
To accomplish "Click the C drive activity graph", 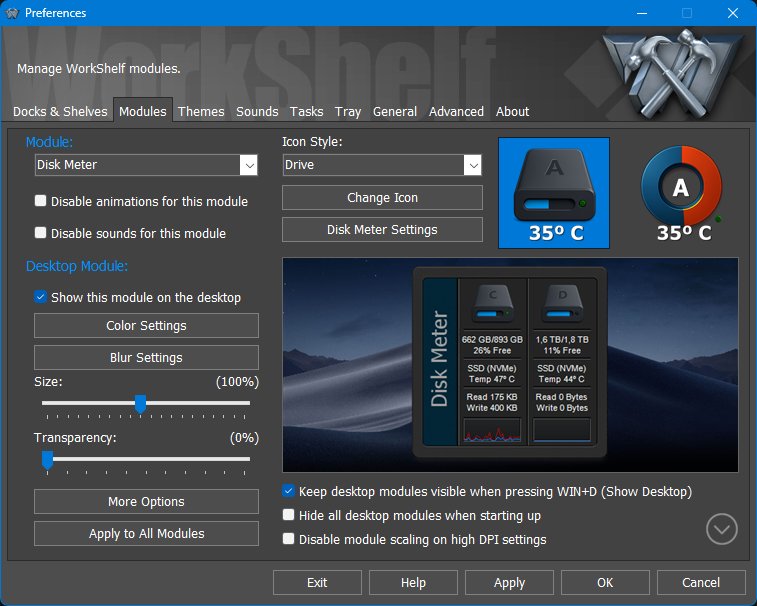I will click(492, 430).
